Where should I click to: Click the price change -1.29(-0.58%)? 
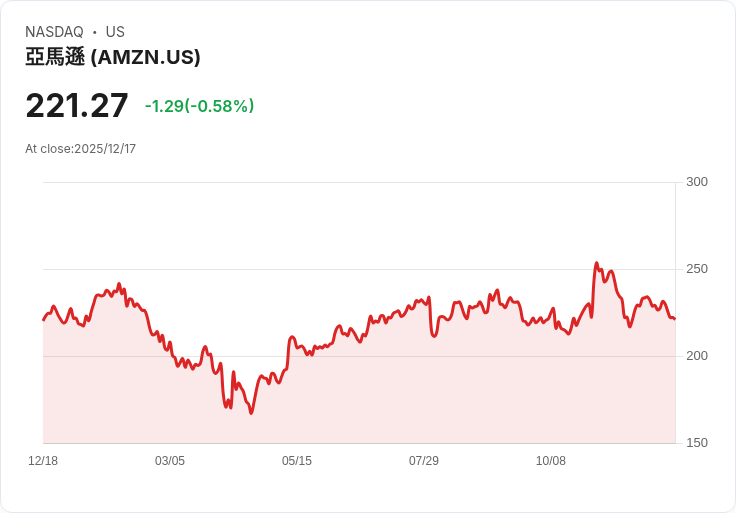pos(199,106)
